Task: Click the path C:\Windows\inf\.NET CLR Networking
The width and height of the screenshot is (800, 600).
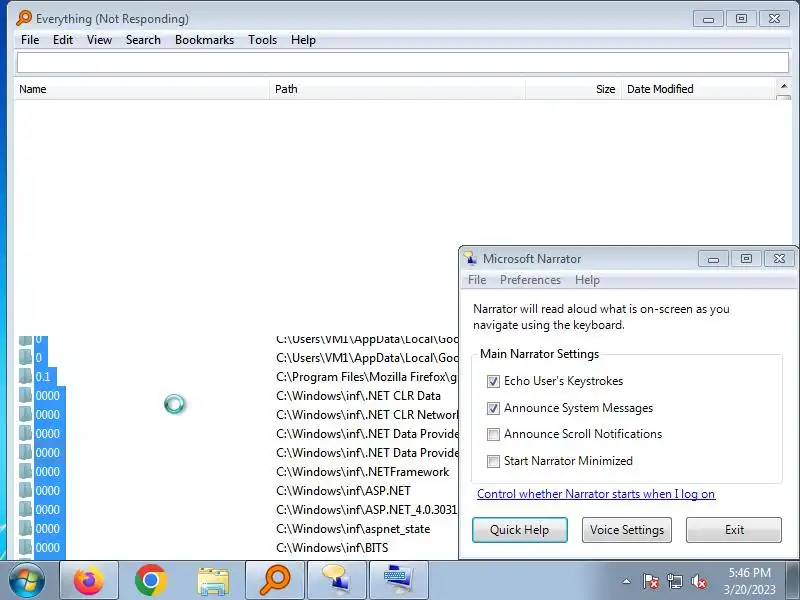Action: tap(367, 415)
